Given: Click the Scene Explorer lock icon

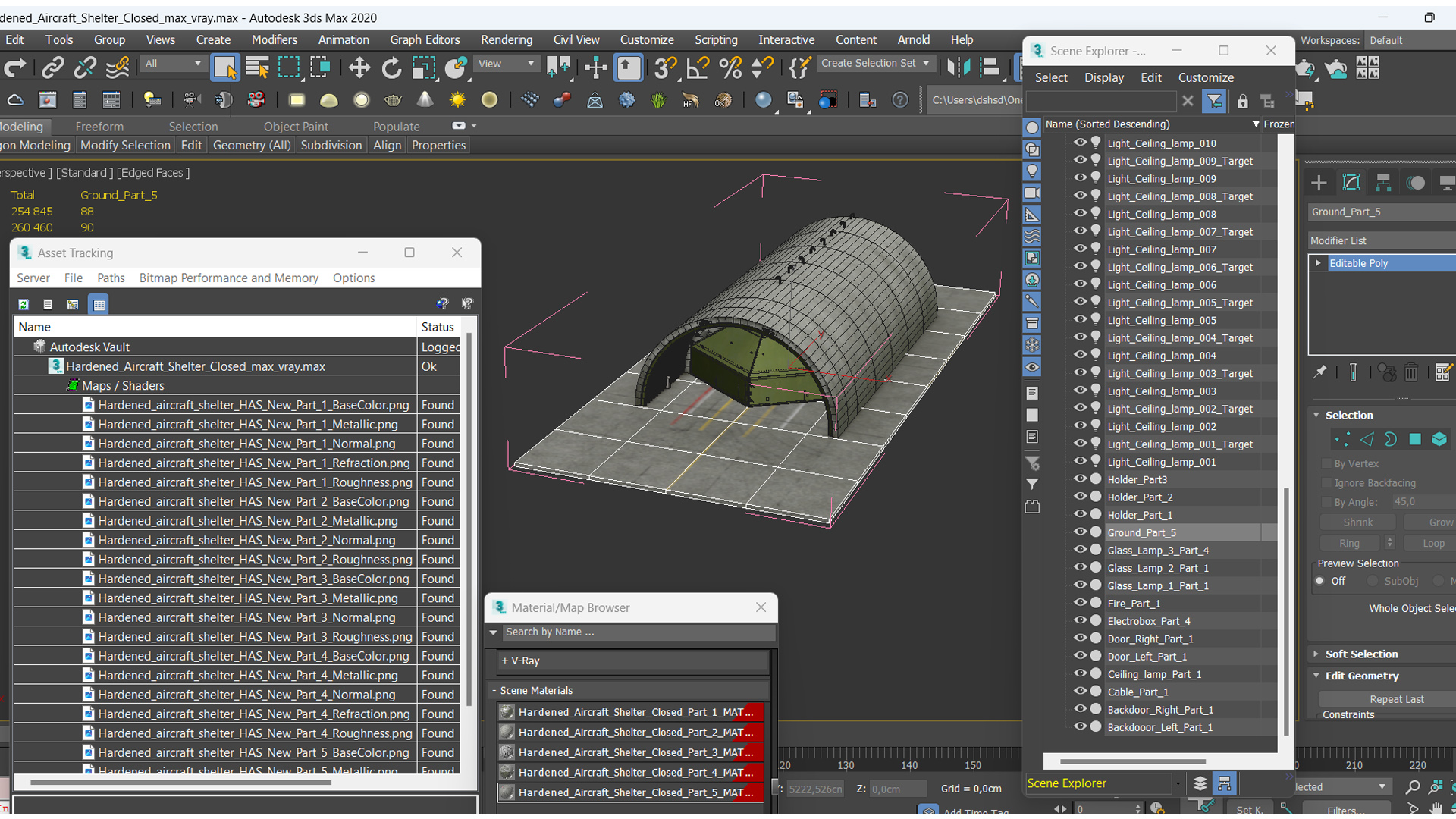Looking at the screenshot, I should [x=1242, y=101].
